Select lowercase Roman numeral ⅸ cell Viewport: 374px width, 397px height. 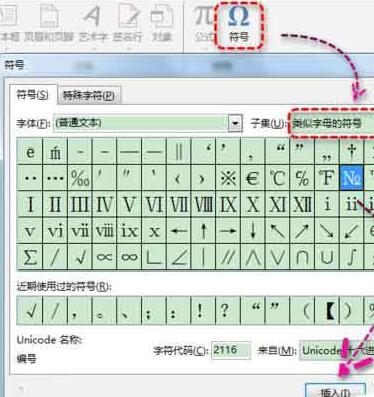pos(129,230)
